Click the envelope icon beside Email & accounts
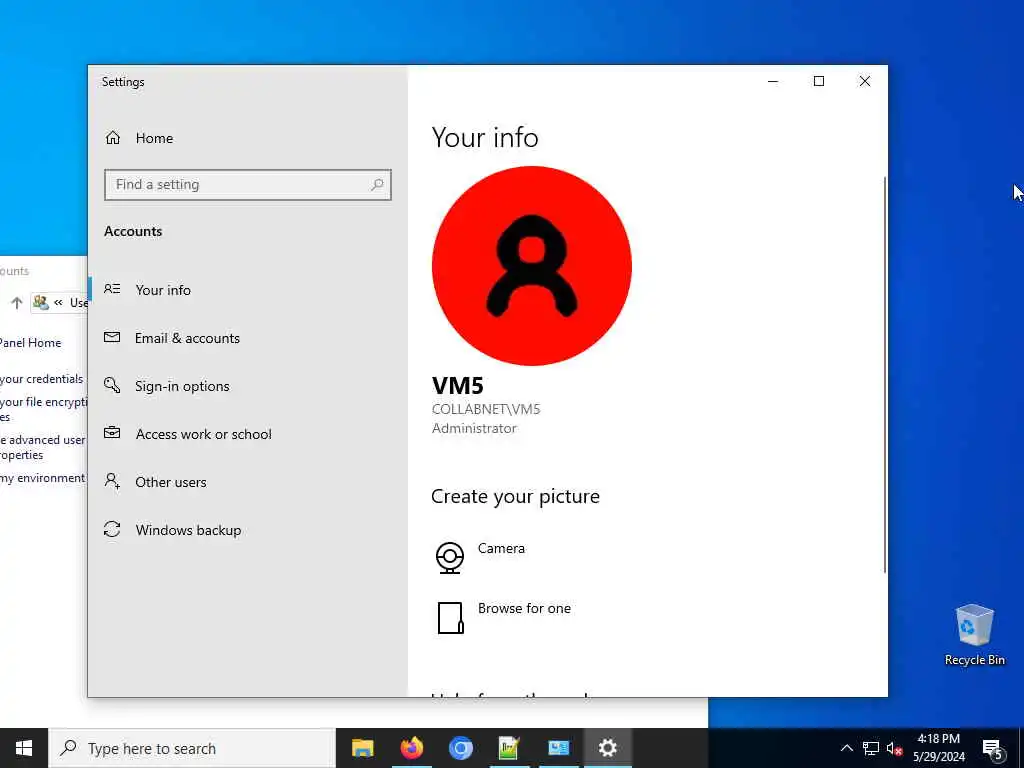 [x=112, y=337]
